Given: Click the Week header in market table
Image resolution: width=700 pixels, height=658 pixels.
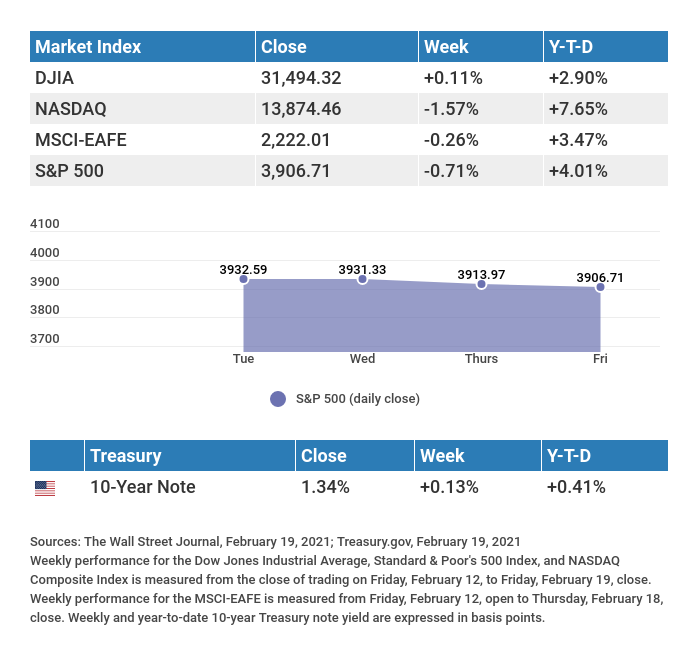Looking at the screenshot, I should pos(446,47).
